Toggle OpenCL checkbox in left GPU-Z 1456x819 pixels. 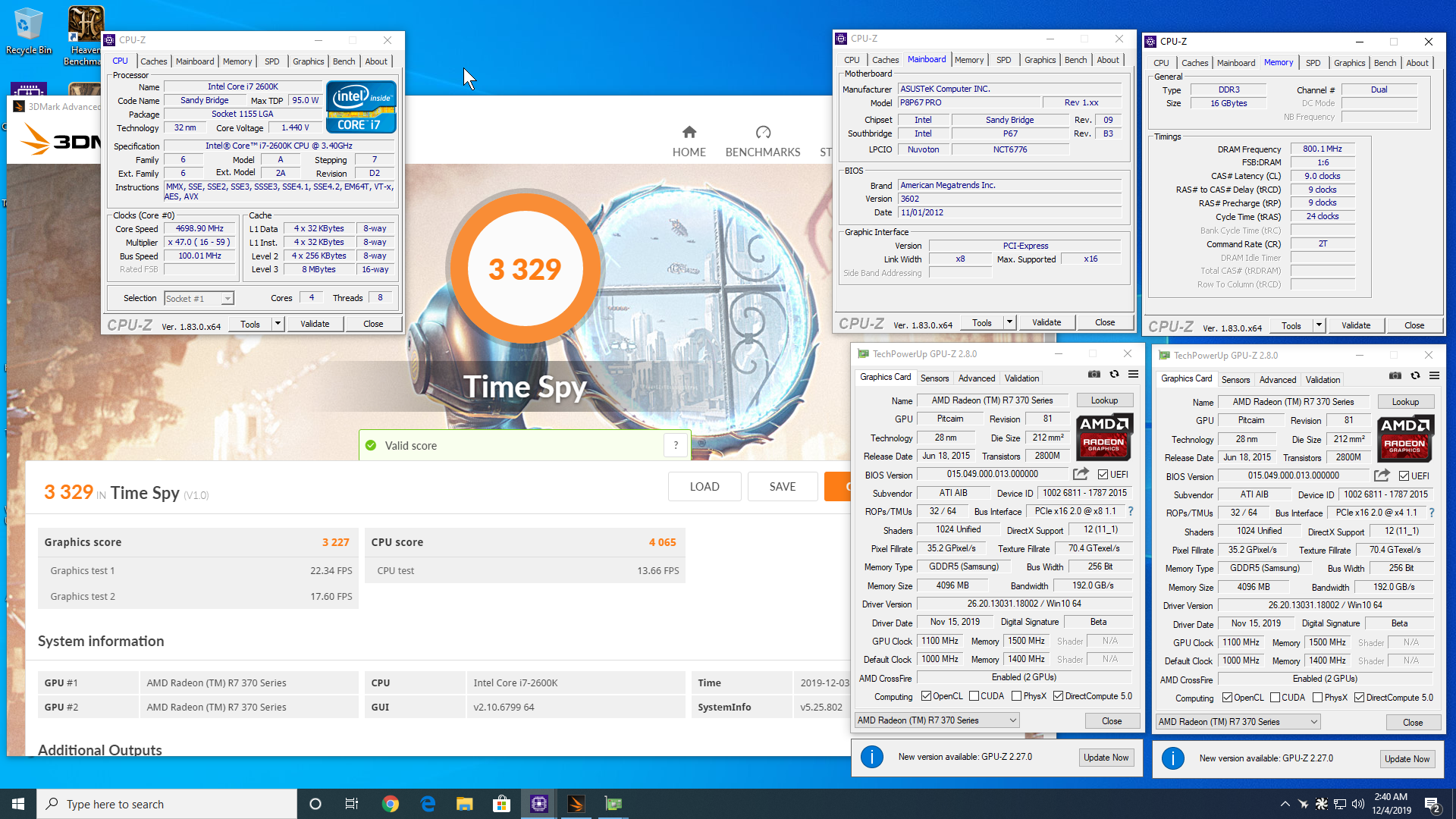pos(926,696)
